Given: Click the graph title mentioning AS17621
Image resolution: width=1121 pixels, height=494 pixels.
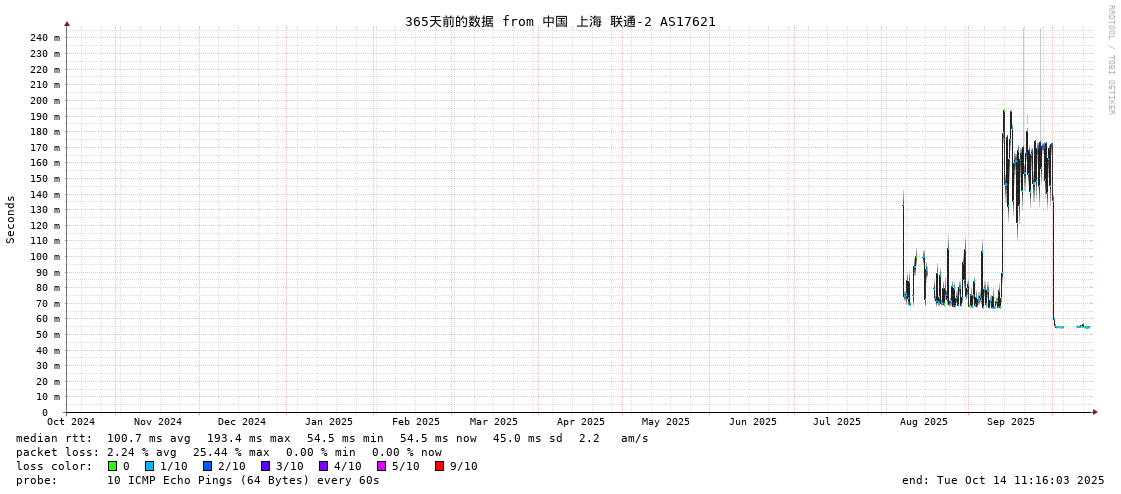Looking at the screenshot, I should tap(560, 21).
